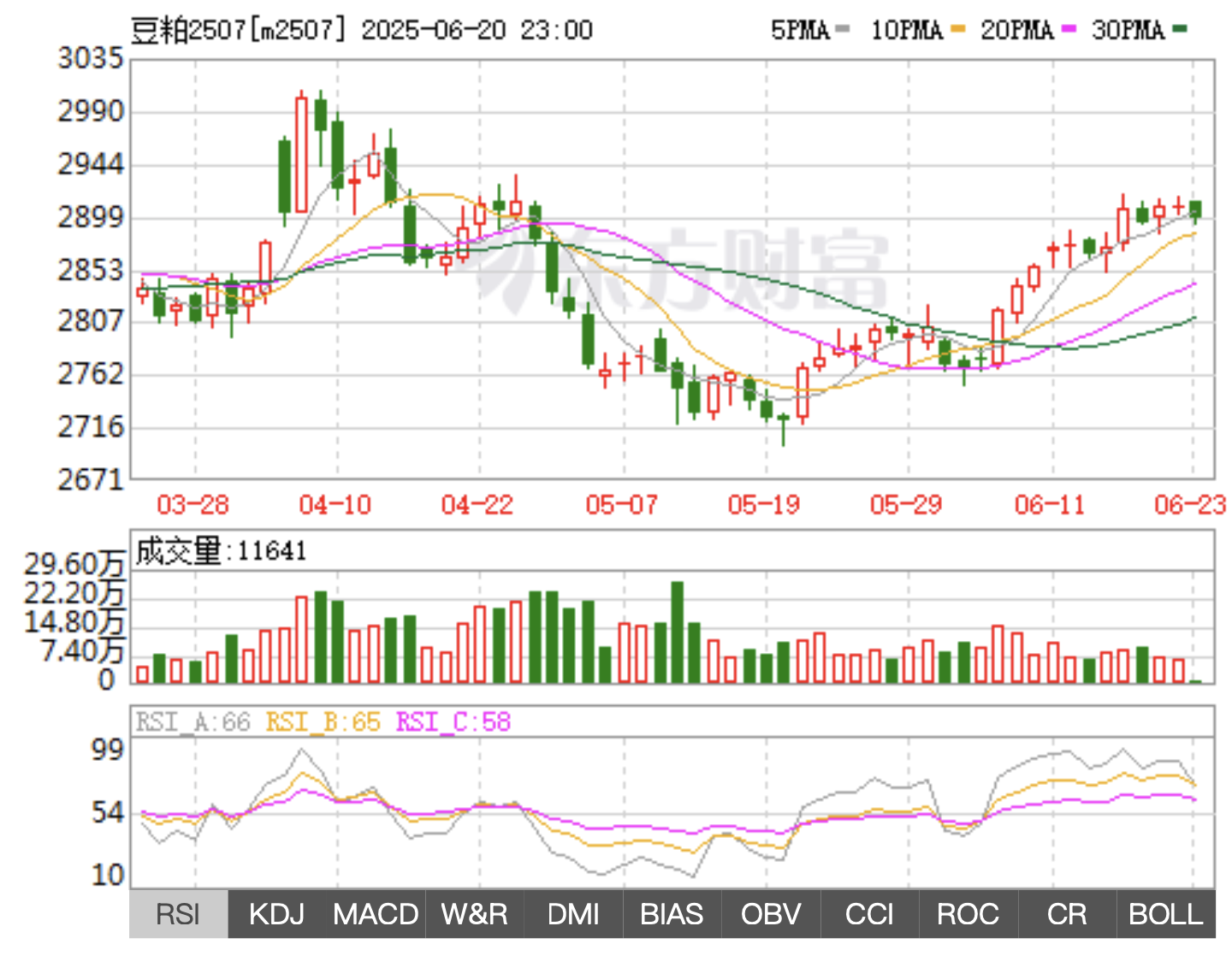The width and height of the screenshot is (1232, 962).
Task: Click the 22.20万 volume axis label
Action: [74, 593]
